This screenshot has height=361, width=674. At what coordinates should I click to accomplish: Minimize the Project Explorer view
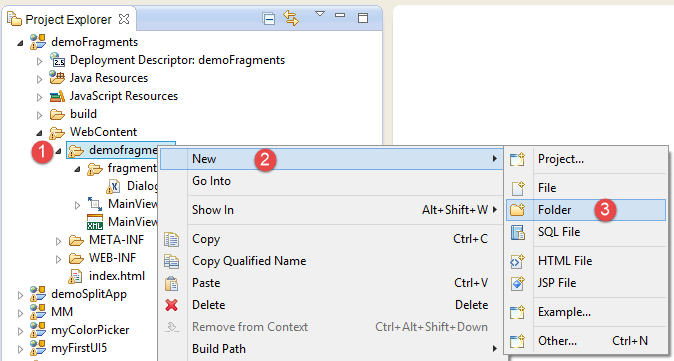point(340,15)
